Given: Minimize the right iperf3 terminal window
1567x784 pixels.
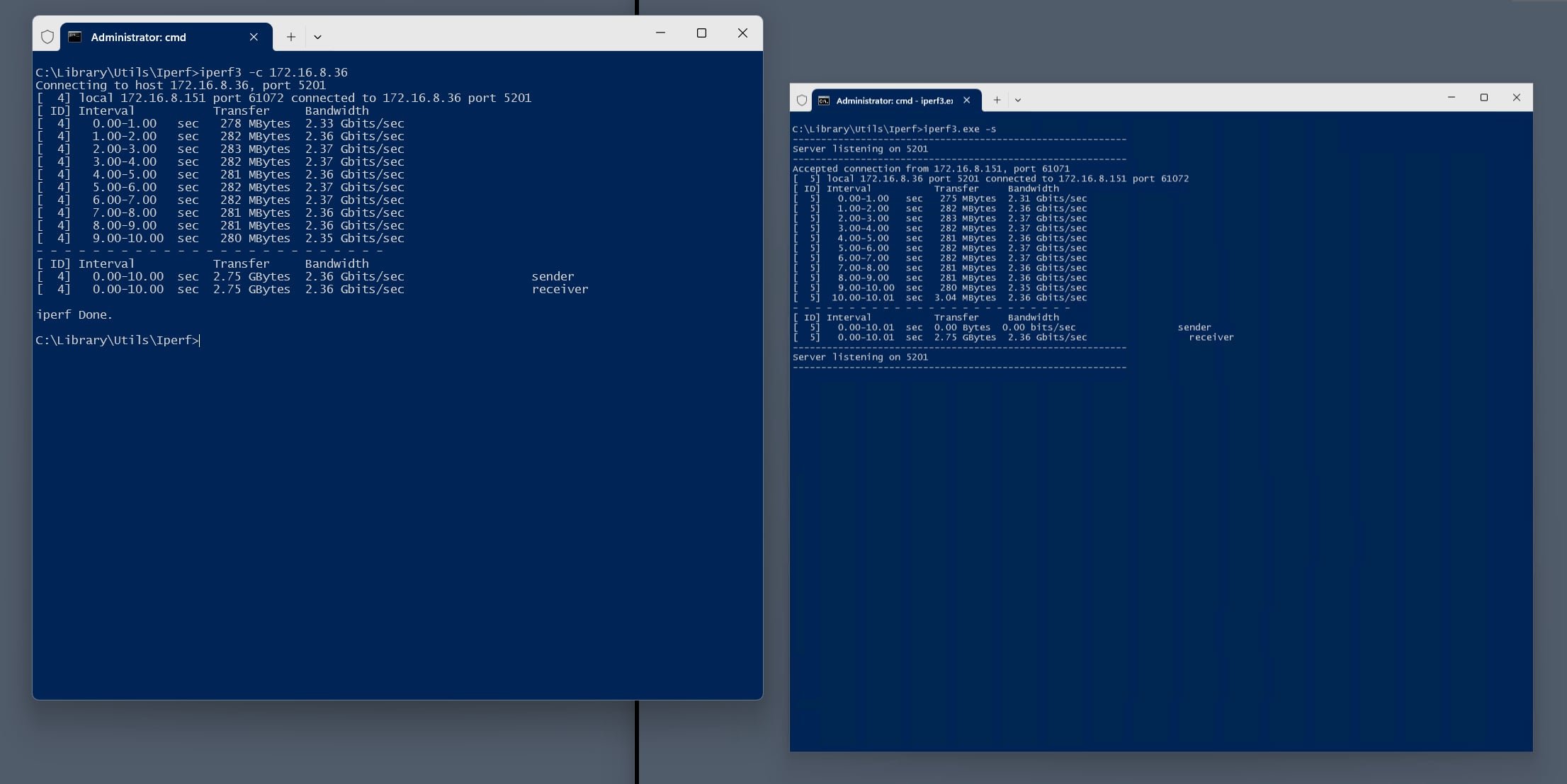Looking at the screenshot, I should tap(1451, 97).
